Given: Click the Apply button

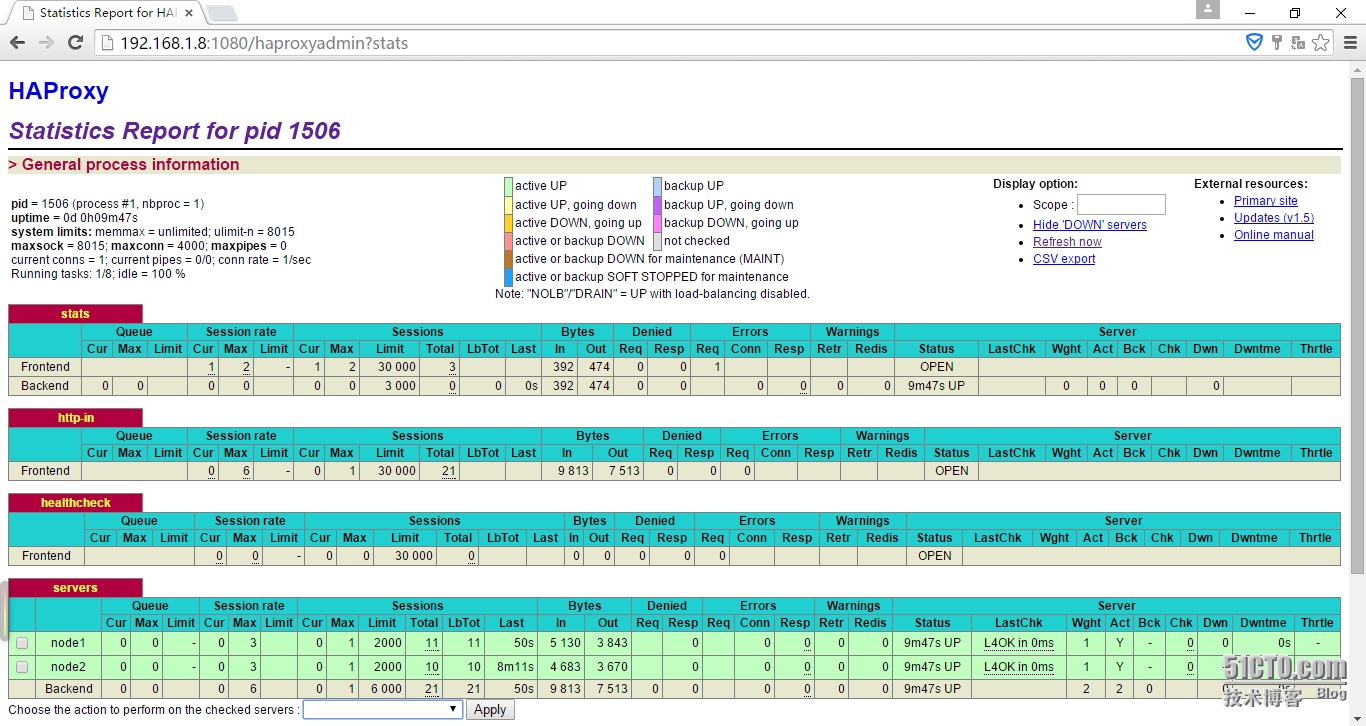Looking at the screenshot, I should [x=490, y=709].
